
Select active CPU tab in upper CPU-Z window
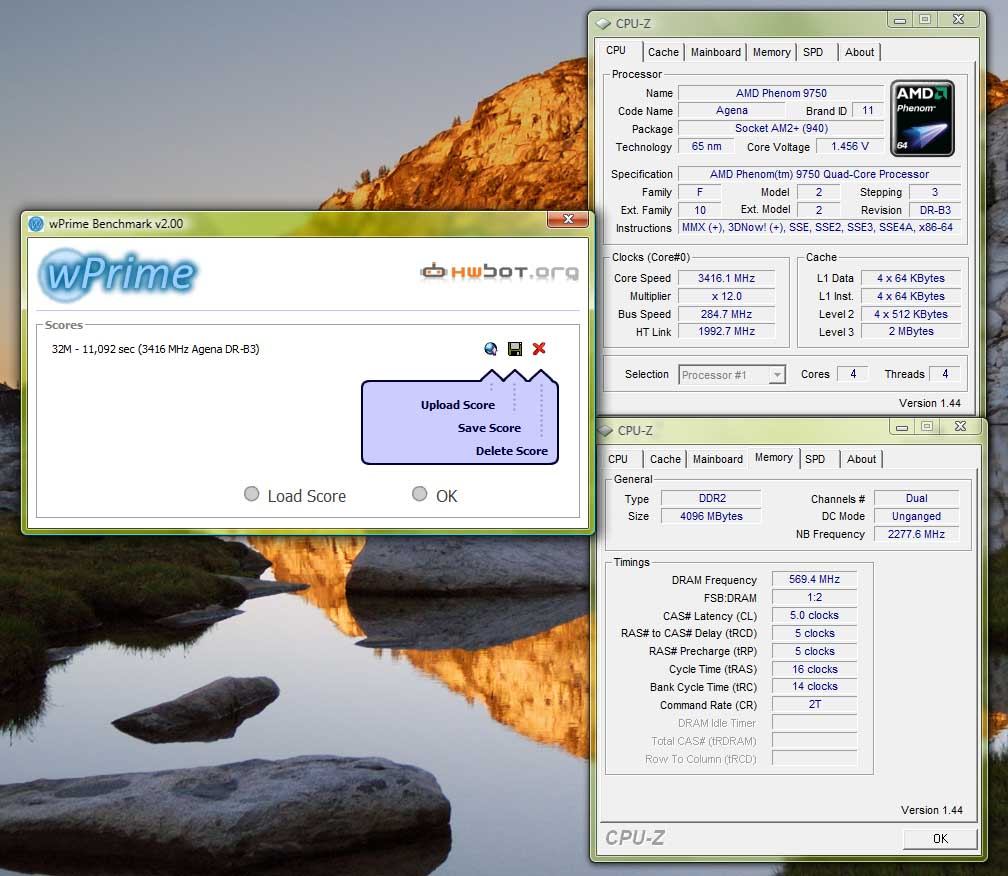[x=616, y=50]
